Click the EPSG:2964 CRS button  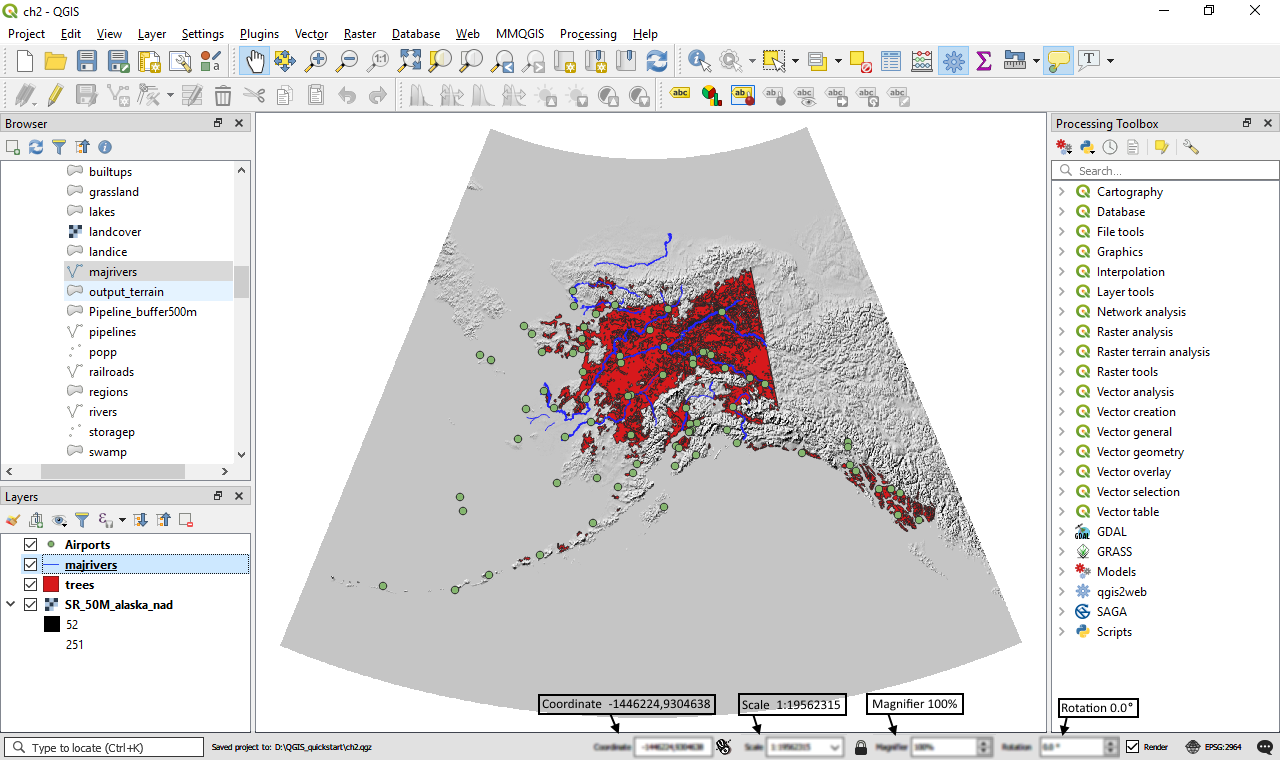(1213, 747)
